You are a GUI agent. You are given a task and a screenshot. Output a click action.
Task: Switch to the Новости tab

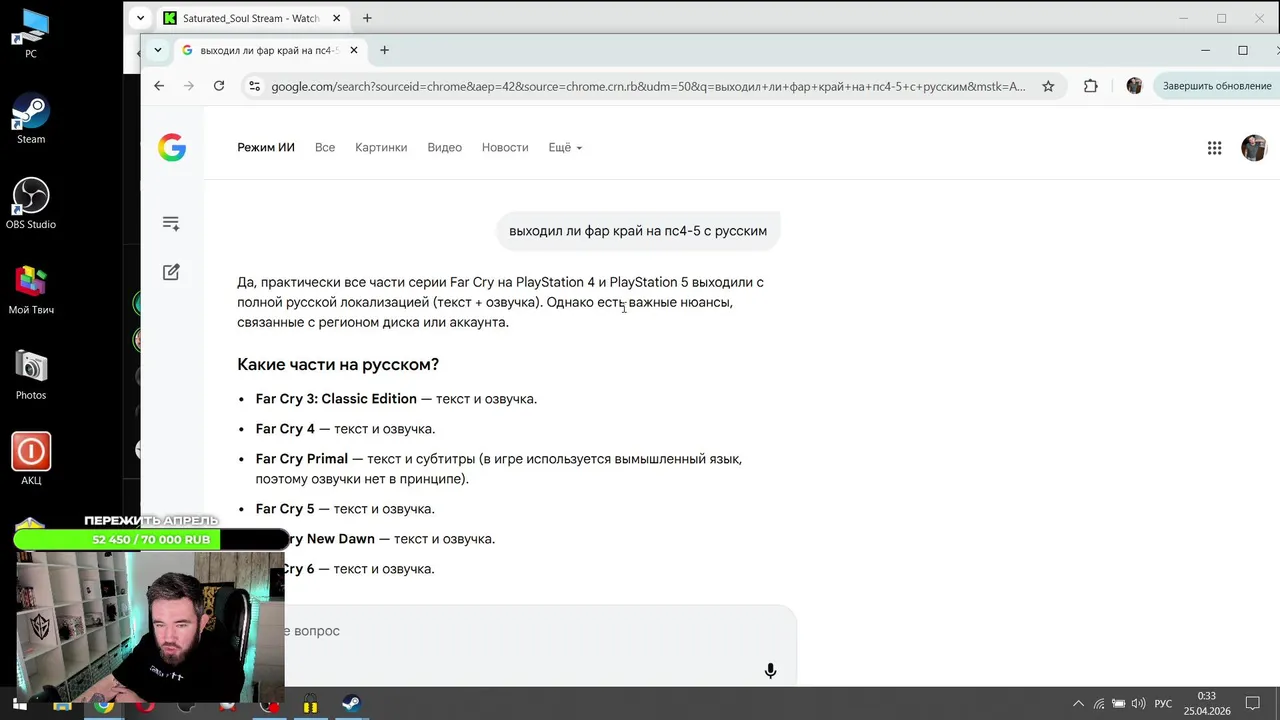pos(505,148)
